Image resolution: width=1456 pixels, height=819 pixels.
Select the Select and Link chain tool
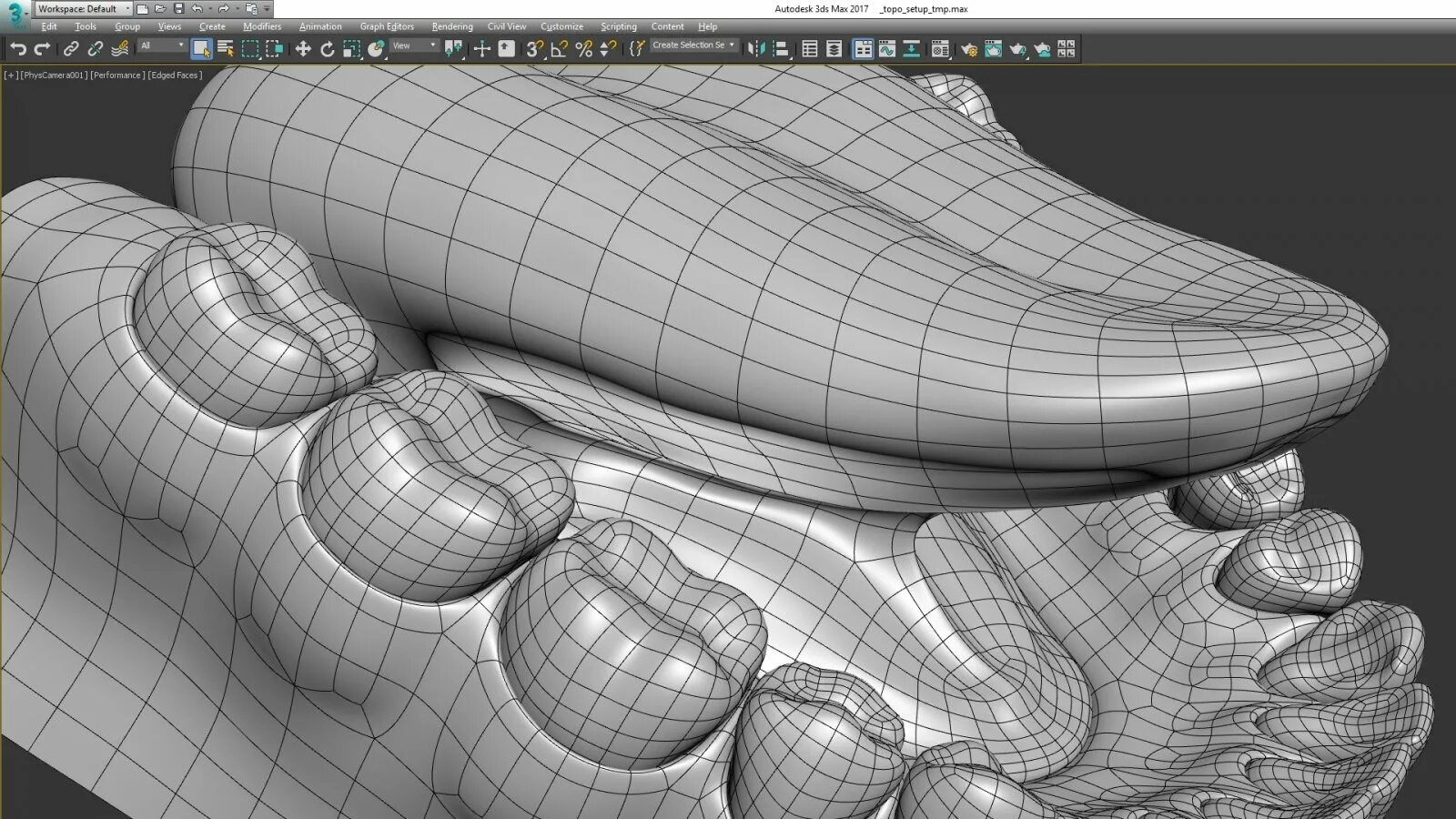pos(71,49)
